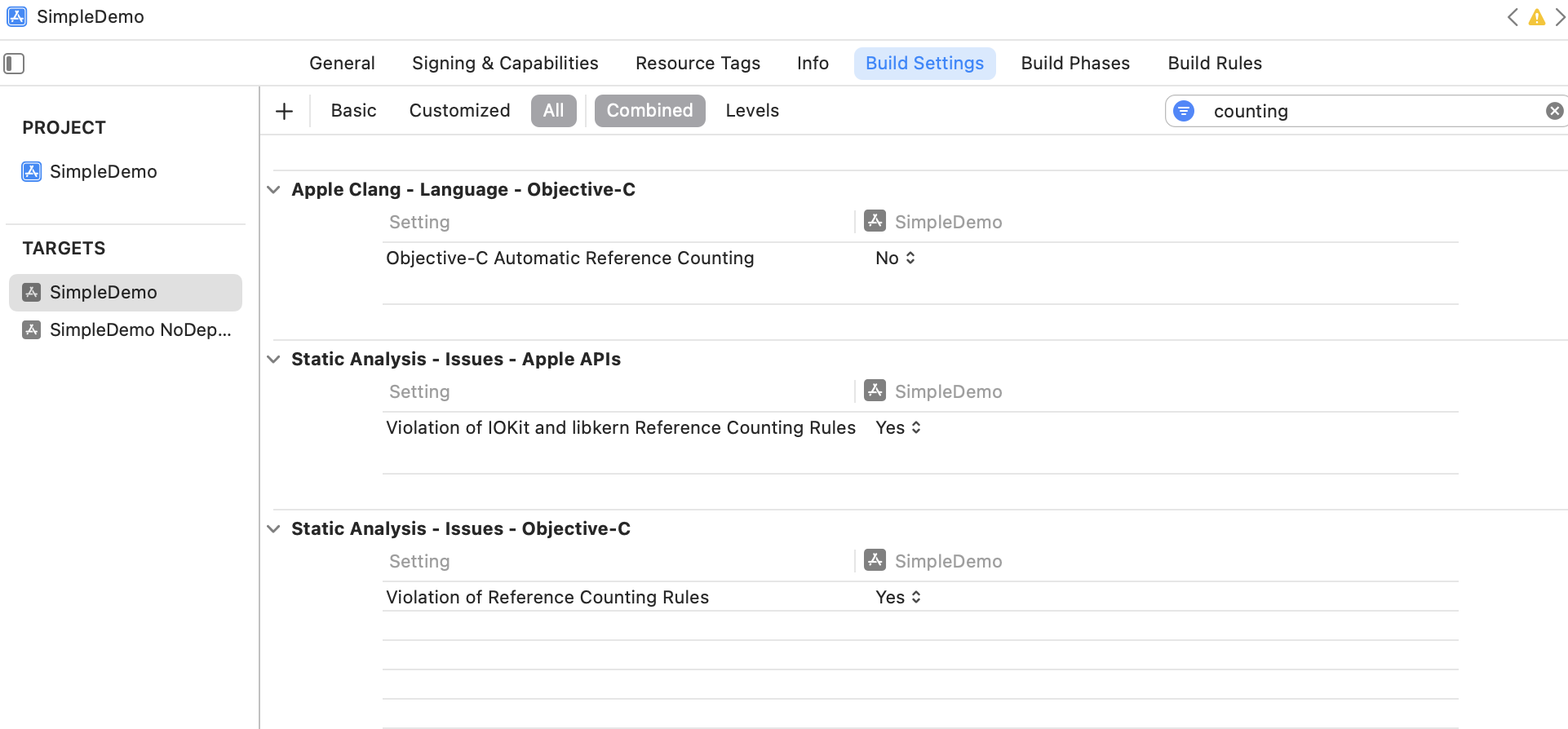Go forward with the right chevron arrow
1568x729 pixels.
coord(1560,17)
